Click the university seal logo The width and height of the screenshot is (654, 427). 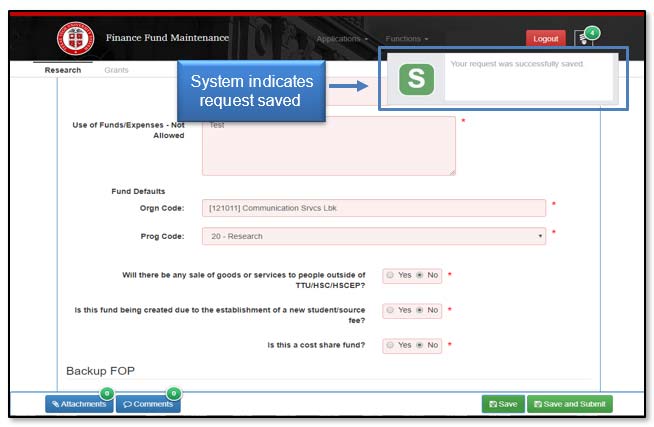[x=75, y=38]
